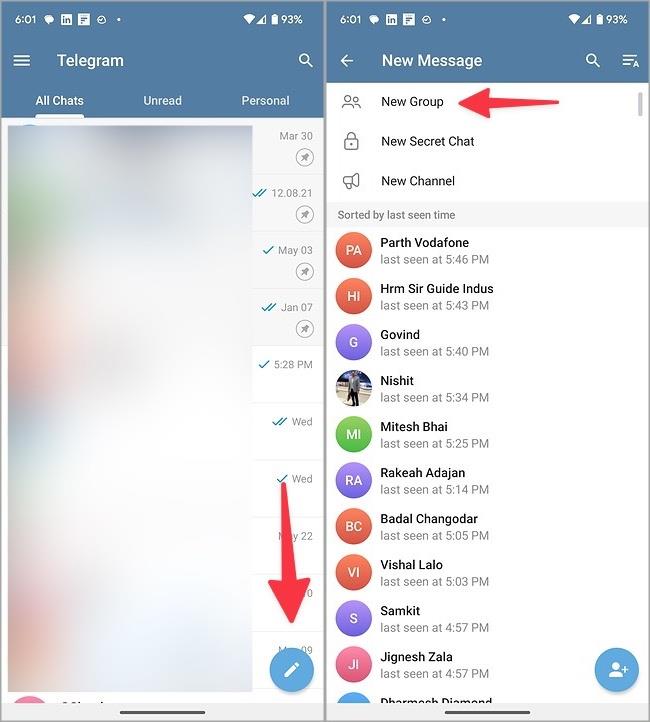This screenshot has height=722, width=650.
Task: Tap the search icon in Telegram header
Action: pos(306,60)
